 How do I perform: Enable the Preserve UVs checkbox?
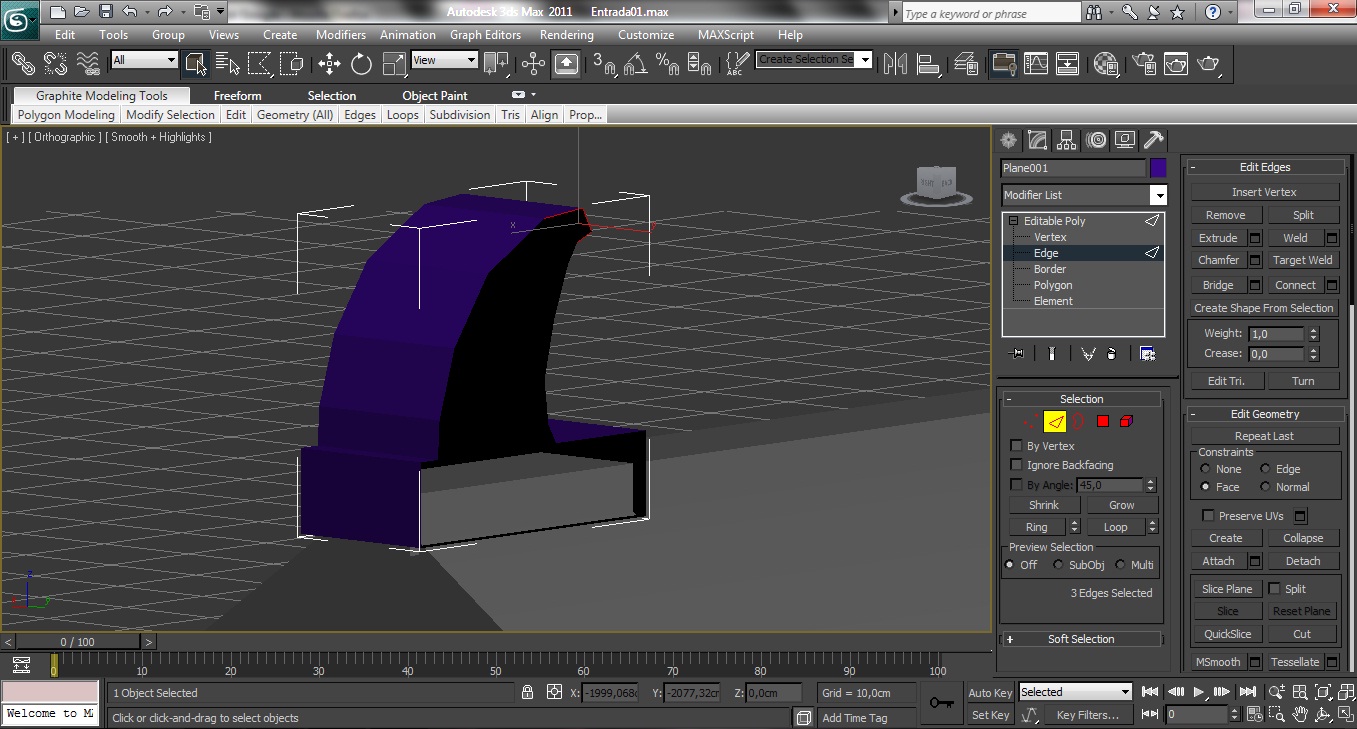tap(1209, 516)
